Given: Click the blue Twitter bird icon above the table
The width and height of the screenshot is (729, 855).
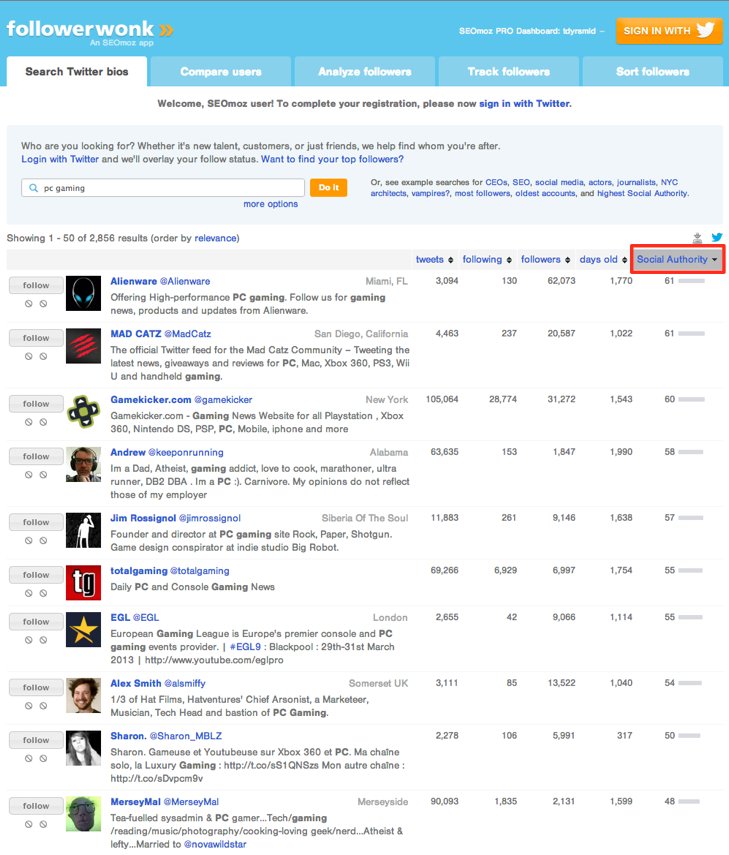Looking at the screenshot, I should point(716,237).
